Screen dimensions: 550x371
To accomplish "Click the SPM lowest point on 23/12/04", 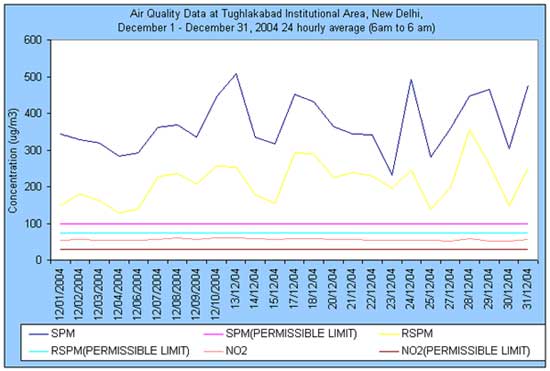I will pyautogui.click(x=392, y=175).
